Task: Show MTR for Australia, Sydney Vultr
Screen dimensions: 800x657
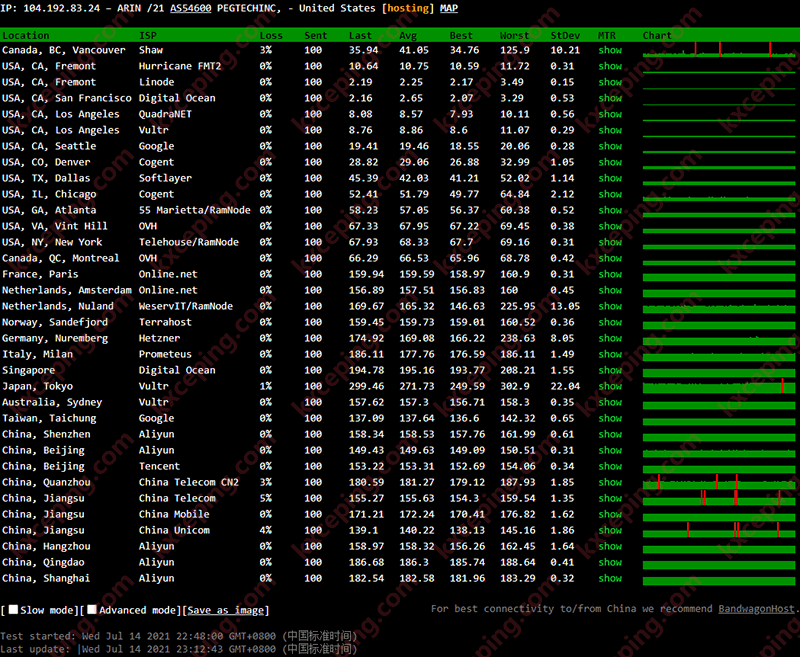Action: pos(610,402)
